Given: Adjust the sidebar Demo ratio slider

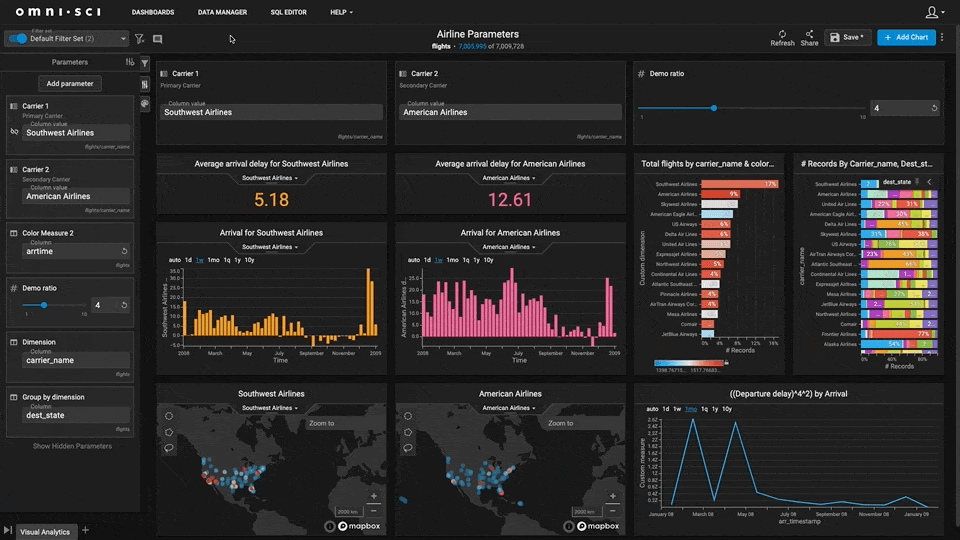Looking at the screenshot, I should pos(43,305).
